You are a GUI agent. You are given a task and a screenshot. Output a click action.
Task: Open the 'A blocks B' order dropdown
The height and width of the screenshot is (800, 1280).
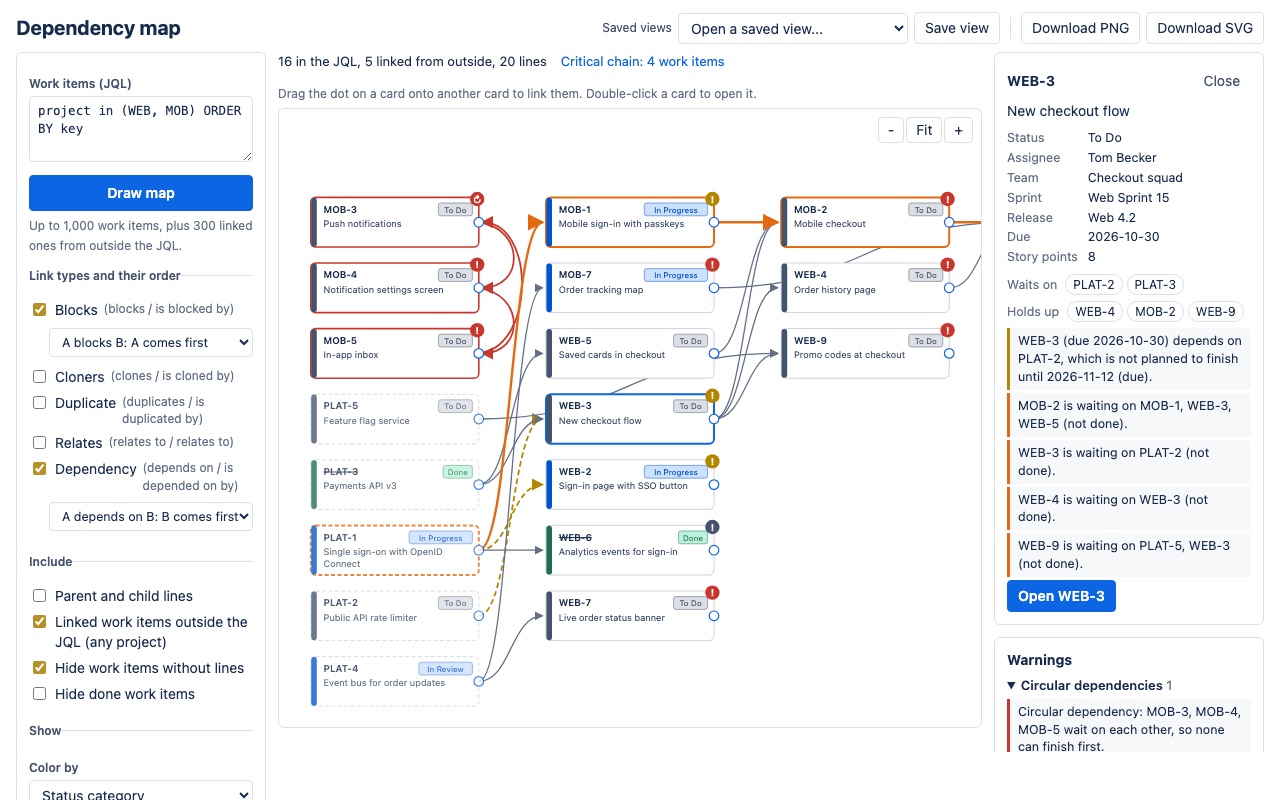coord(151,342)
